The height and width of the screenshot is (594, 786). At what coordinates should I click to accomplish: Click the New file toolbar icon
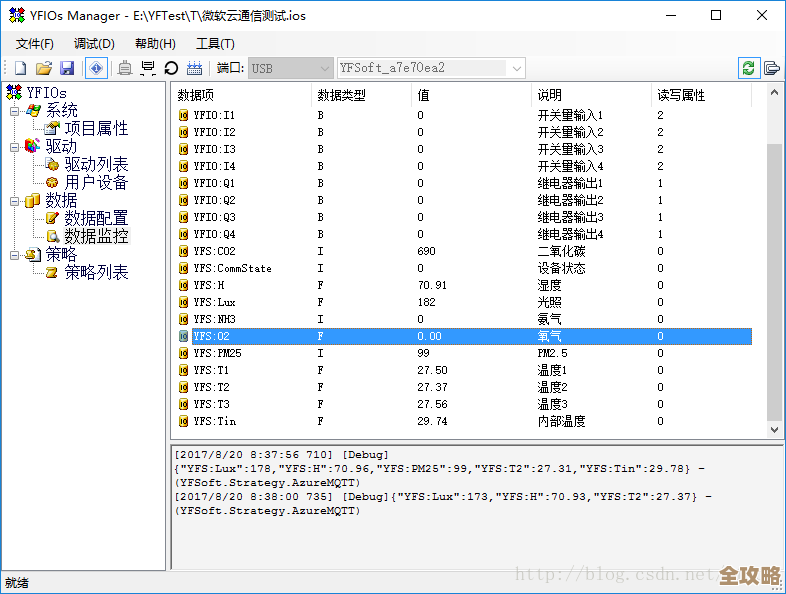[x=21, y=68]
